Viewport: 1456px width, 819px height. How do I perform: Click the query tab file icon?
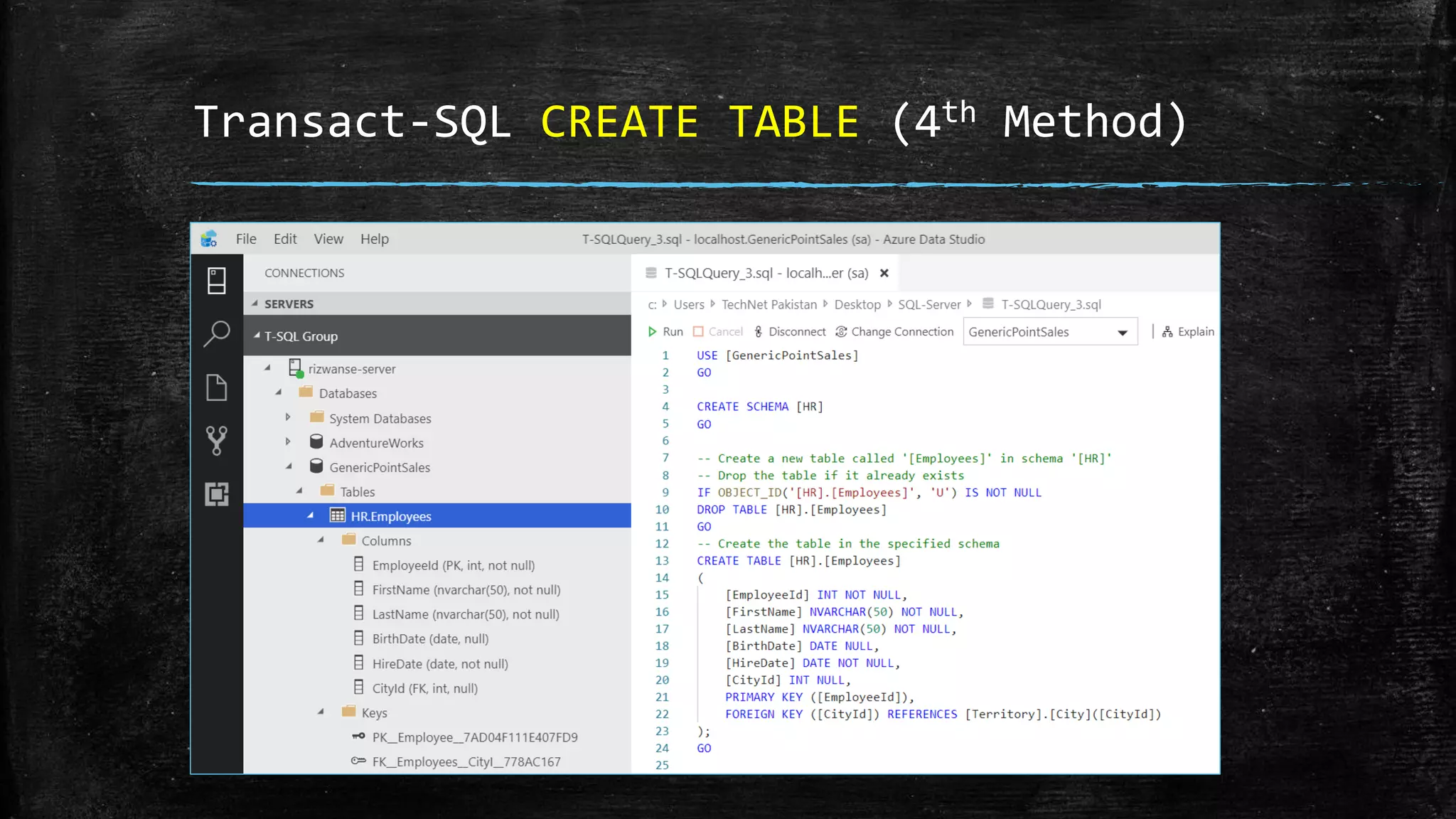(651, 273)
